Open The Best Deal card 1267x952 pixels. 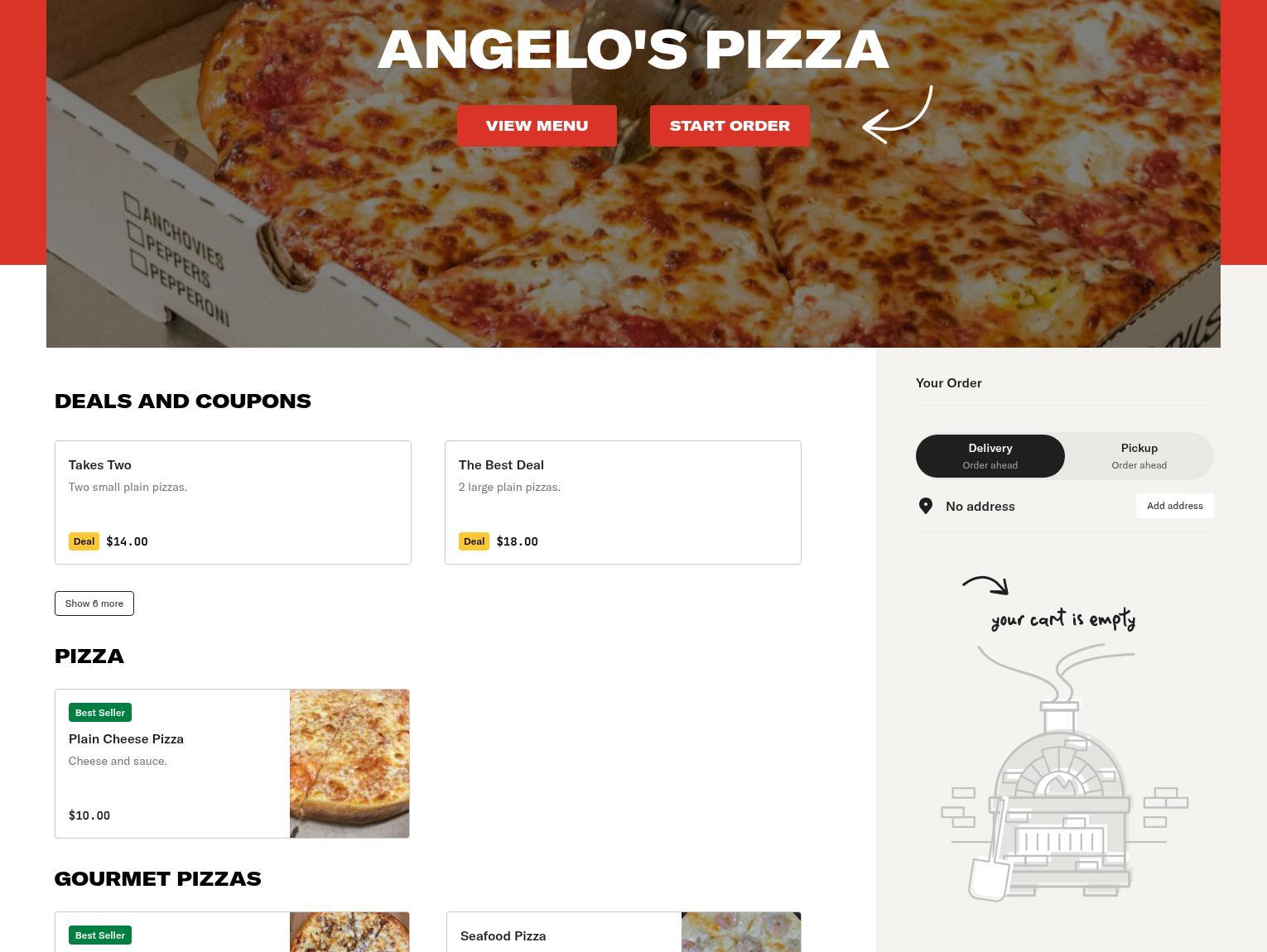coord(623,502)
